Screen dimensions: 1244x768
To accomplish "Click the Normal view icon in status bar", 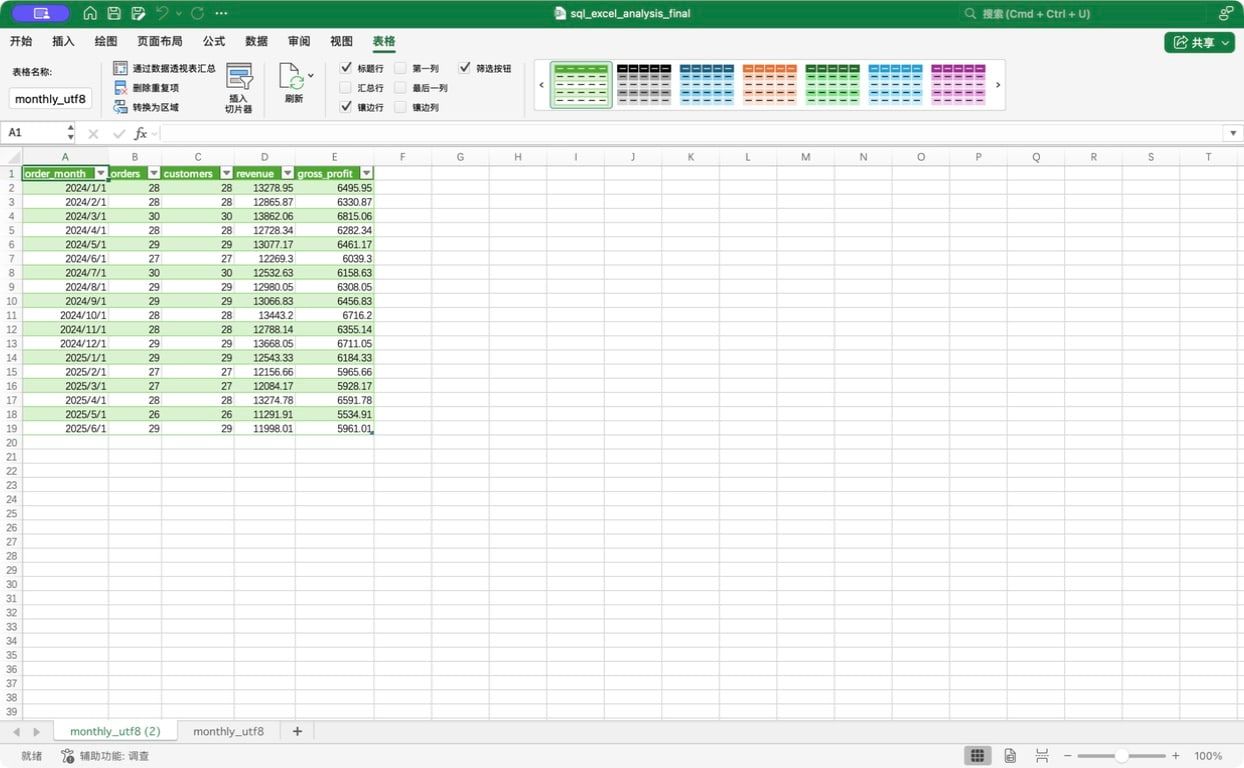I will tap(978, 756).
